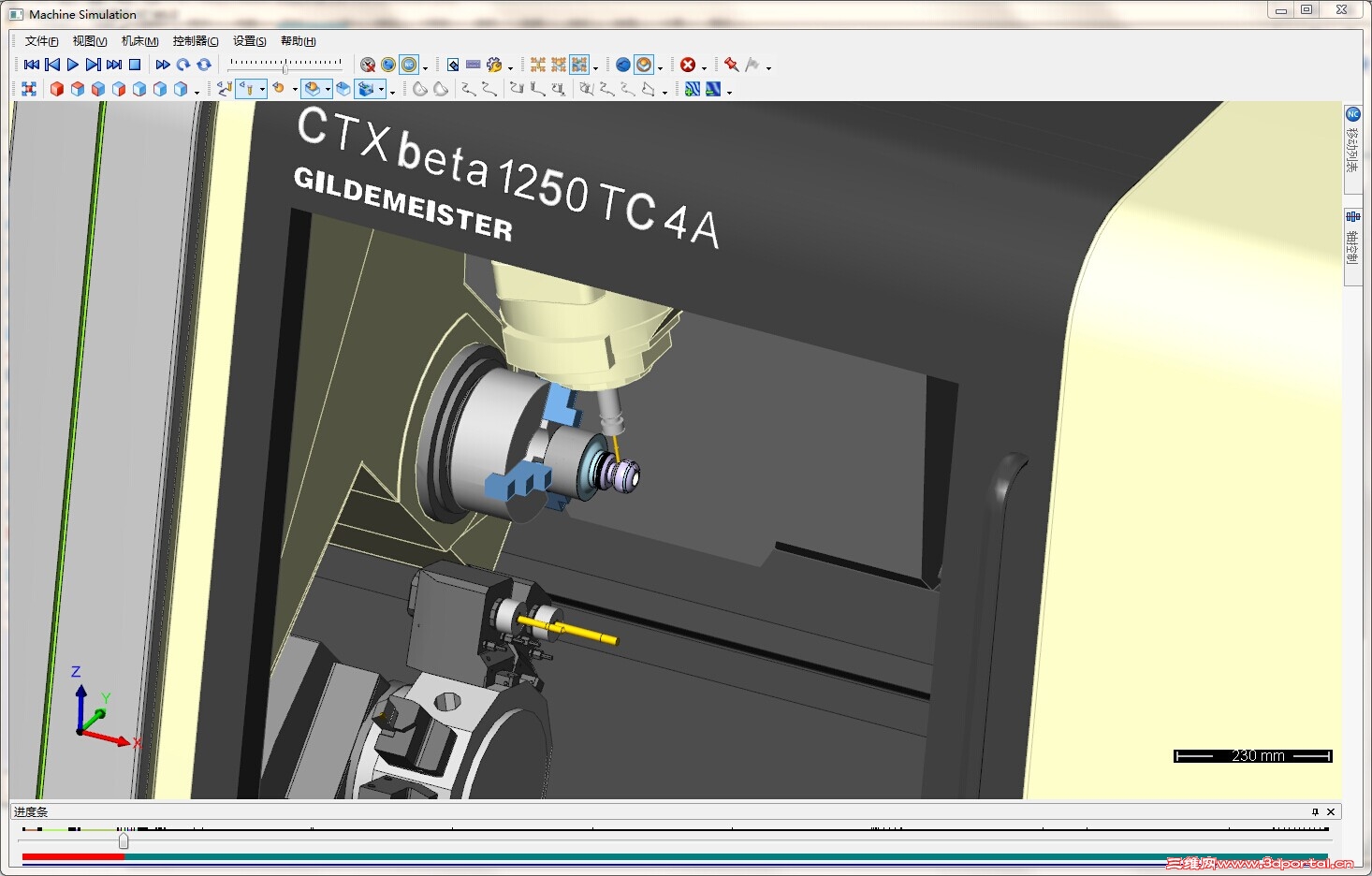Click the fast-forward double-arrow icon

[163, 65]
